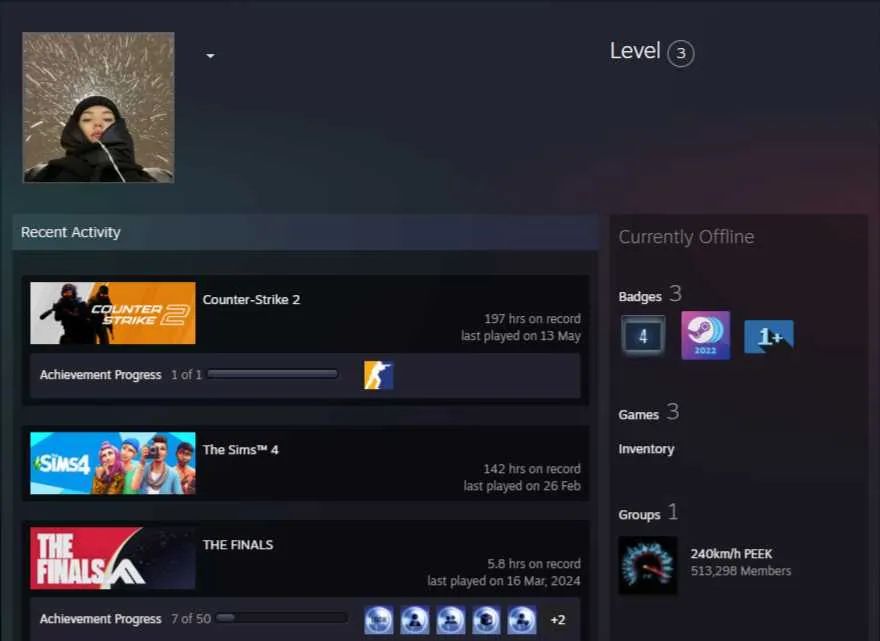Click the '5.8 hrs on record' text

(534, 564)
